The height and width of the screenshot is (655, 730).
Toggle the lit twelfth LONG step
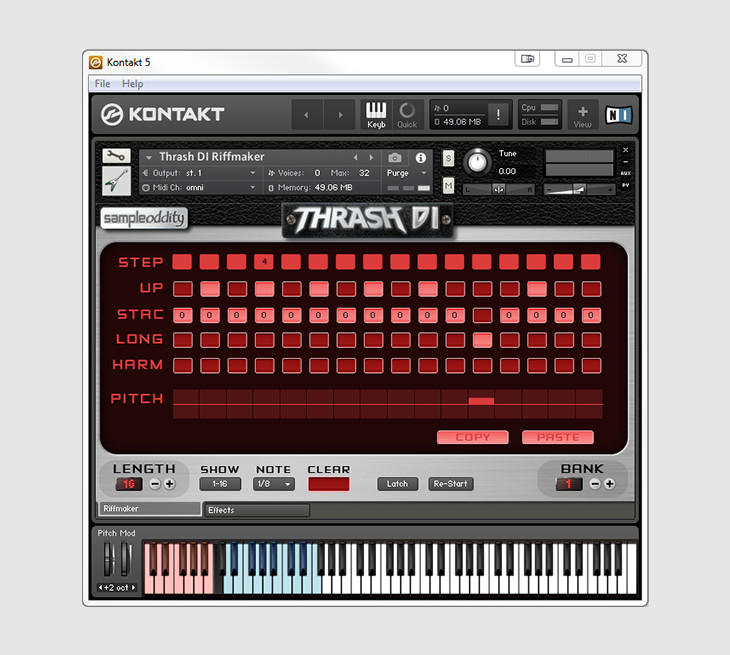[x=482, y=340]
